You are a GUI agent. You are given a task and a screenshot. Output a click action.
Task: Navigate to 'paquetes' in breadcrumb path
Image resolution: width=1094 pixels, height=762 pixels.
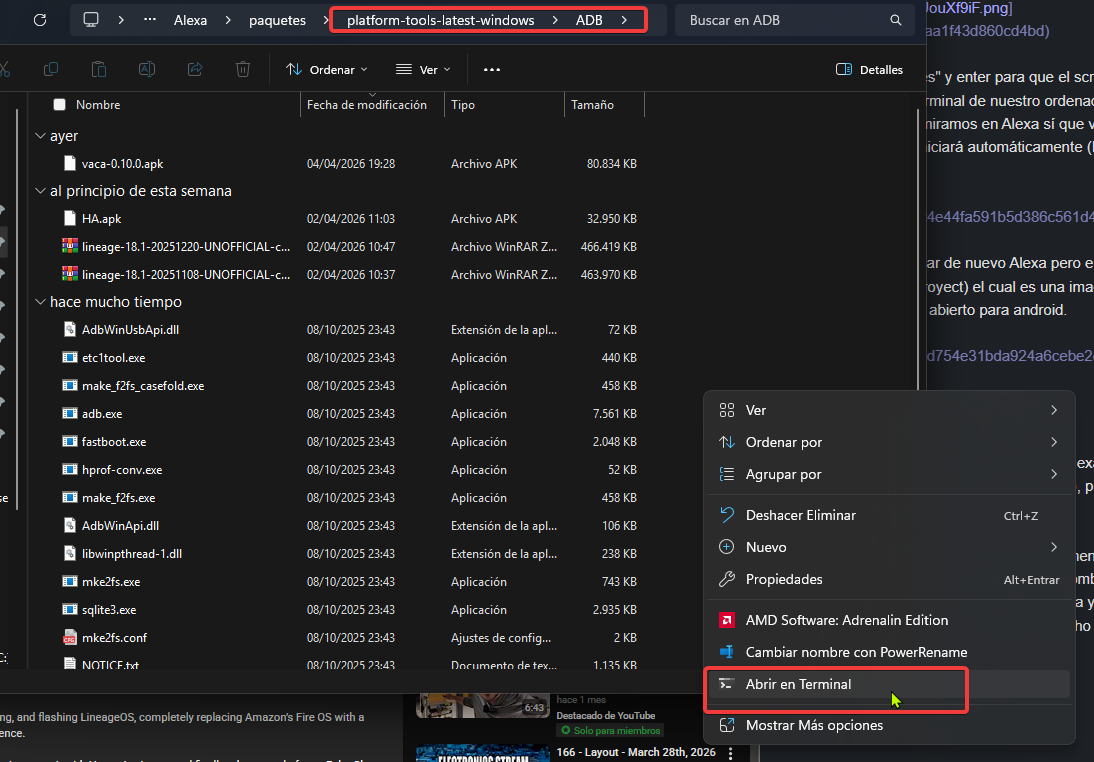tap(277, 20)
